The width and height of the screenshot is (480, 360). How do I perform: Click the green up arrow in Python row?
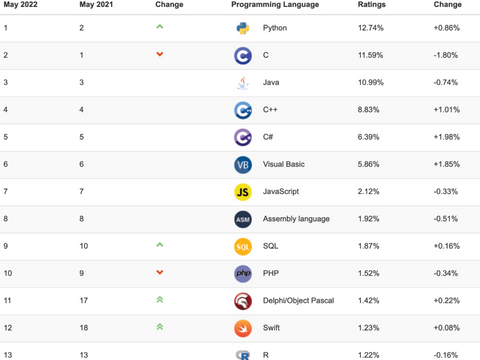160,27
